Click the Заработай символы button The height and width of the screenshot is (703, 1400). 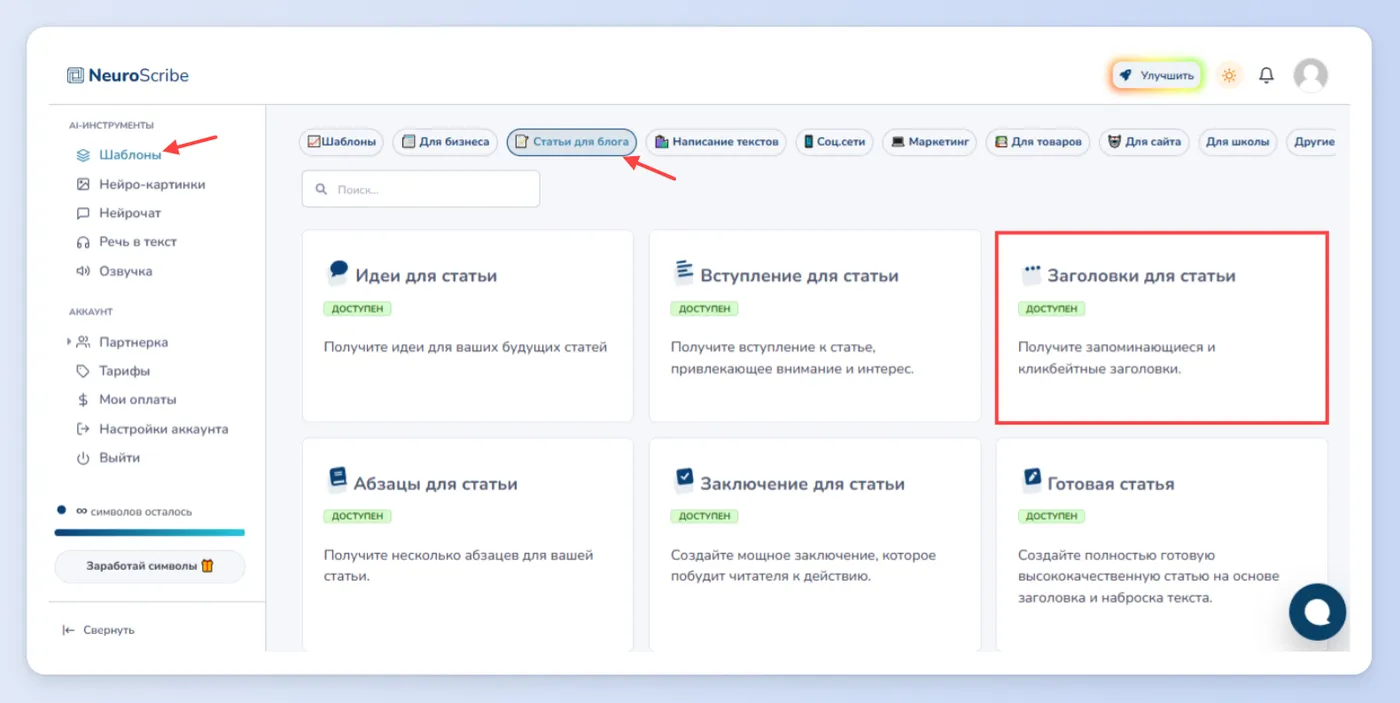point(150,566)
